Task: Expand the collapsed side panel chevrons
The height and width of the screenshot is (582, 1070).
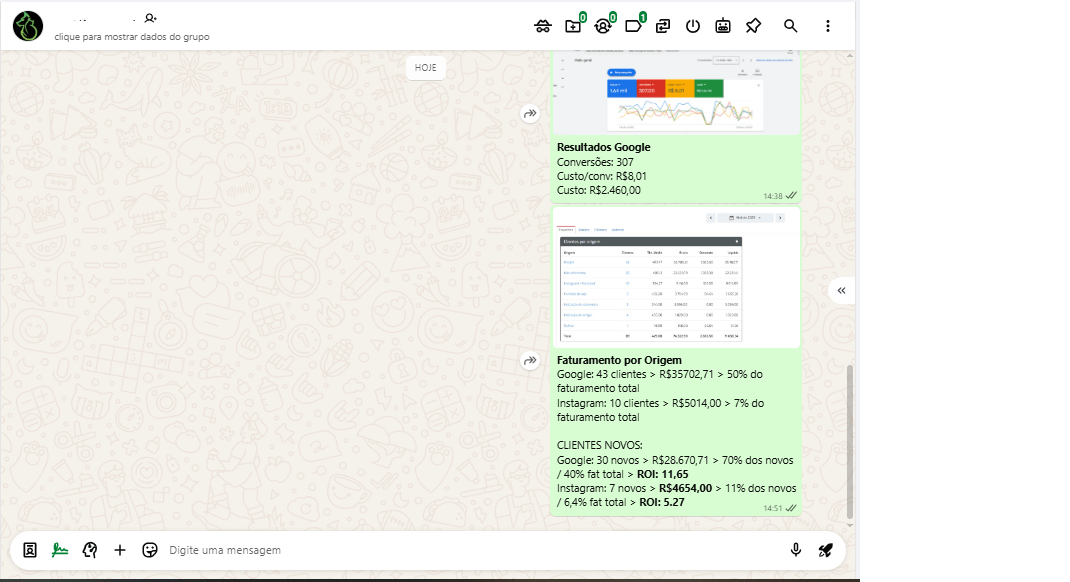Action: (x=842, y=290)
